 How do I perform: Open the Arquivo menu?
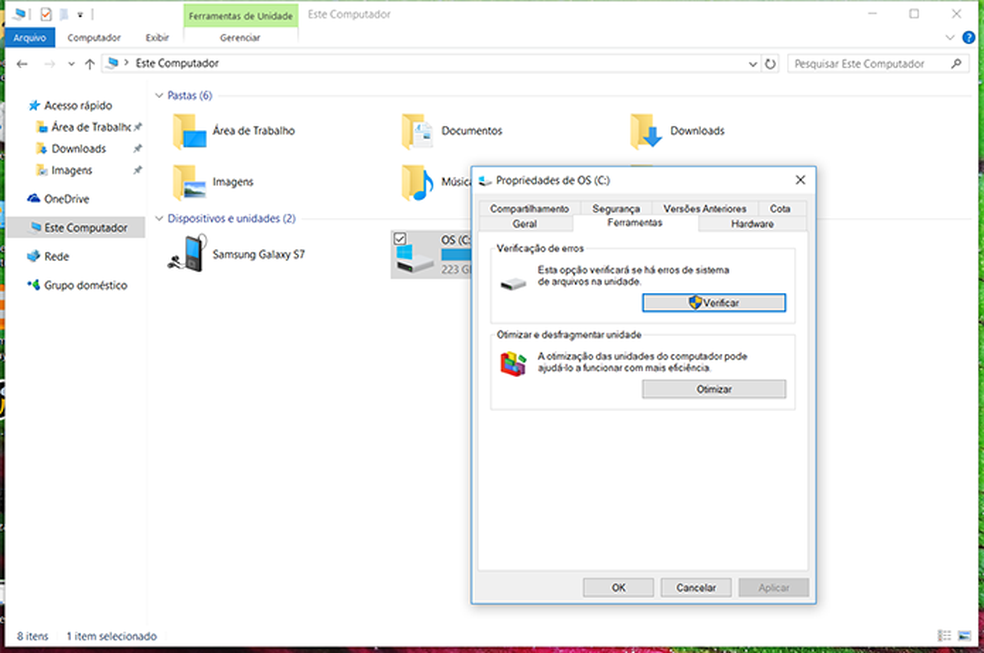30,38
